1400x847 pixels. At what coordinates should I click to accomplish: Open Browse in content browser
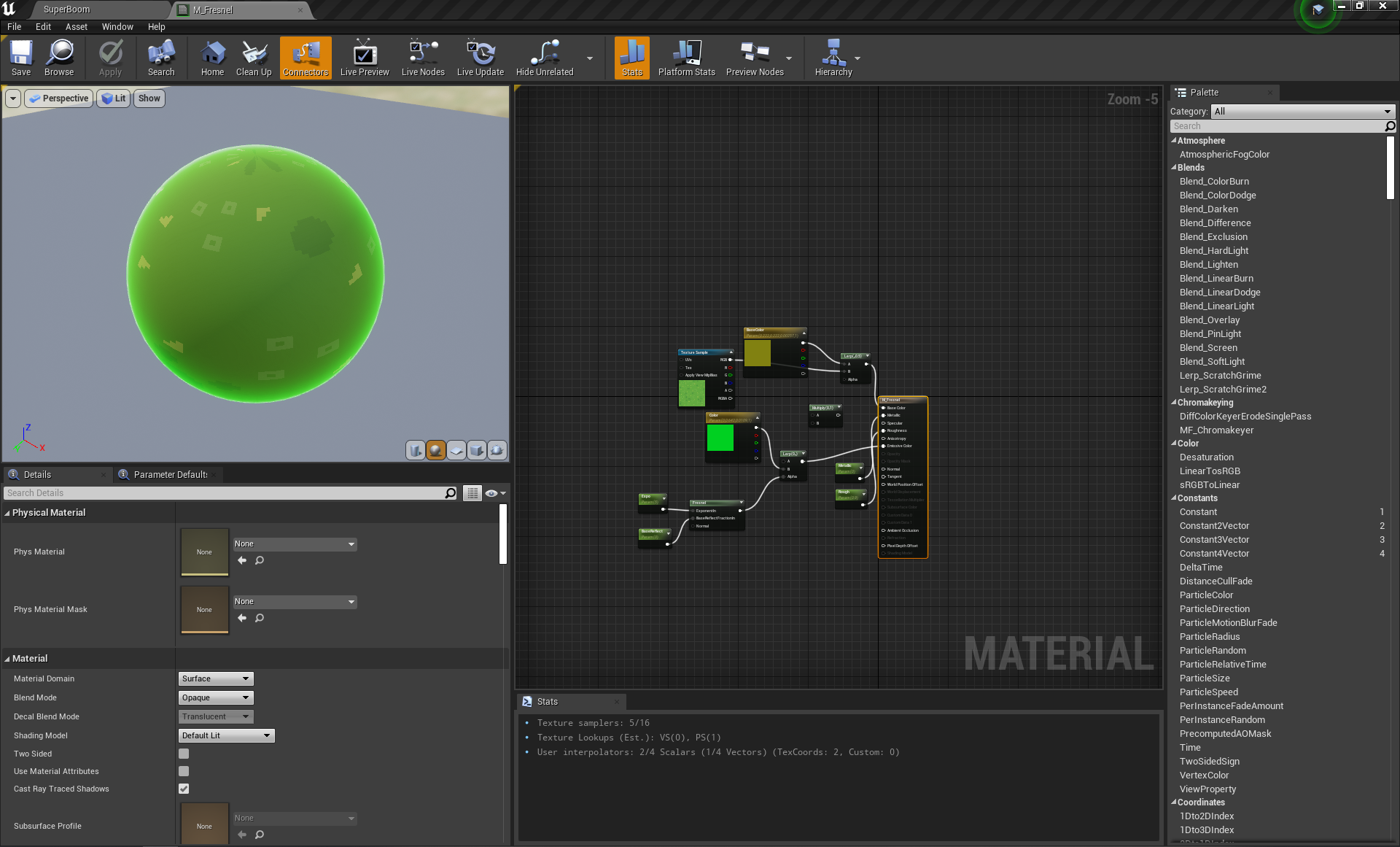(59, 58)
